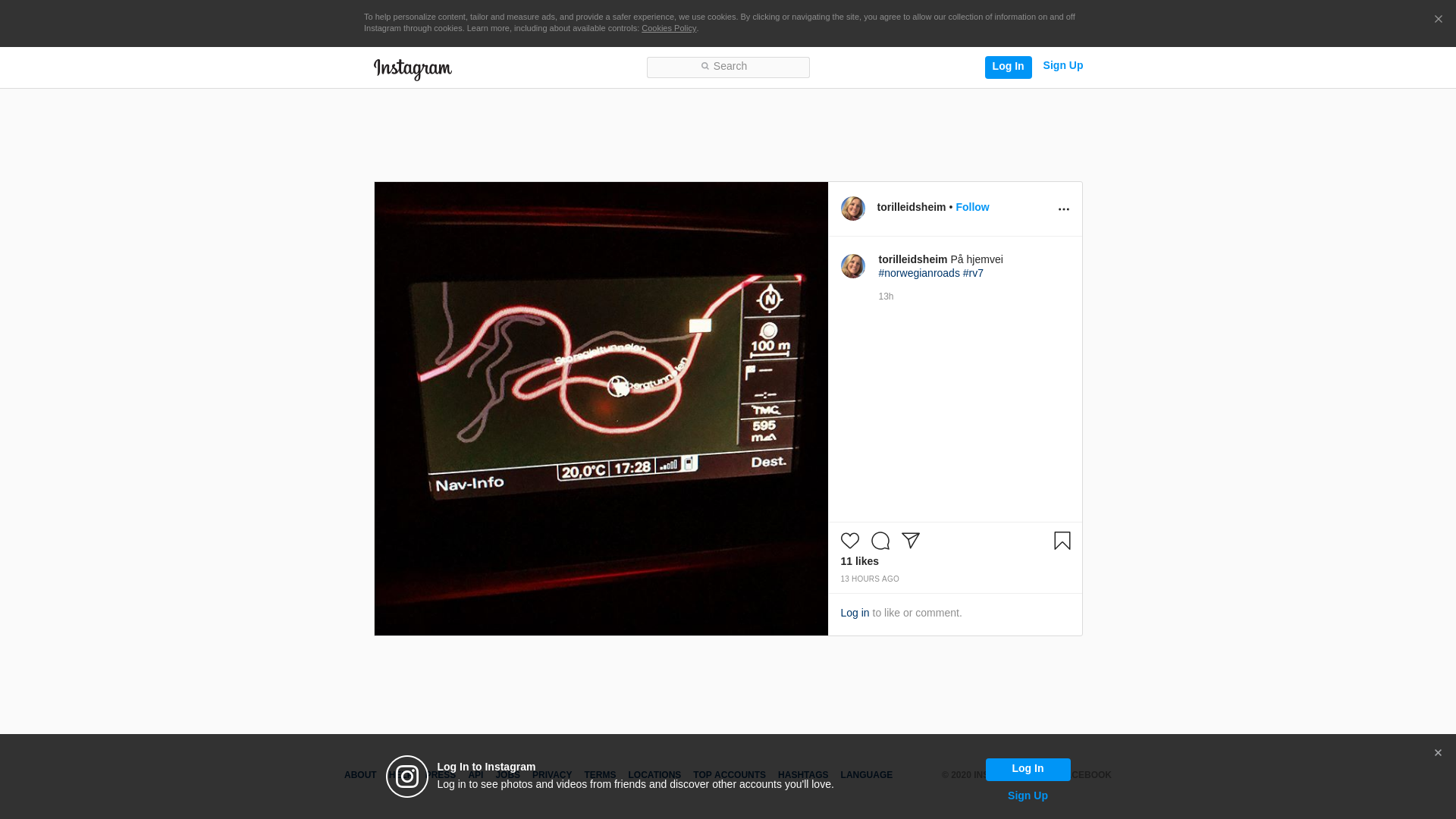The image size is (1456, 819).
Task: Click Log In button in bottom banner
Action: (x=1028, y=769)
